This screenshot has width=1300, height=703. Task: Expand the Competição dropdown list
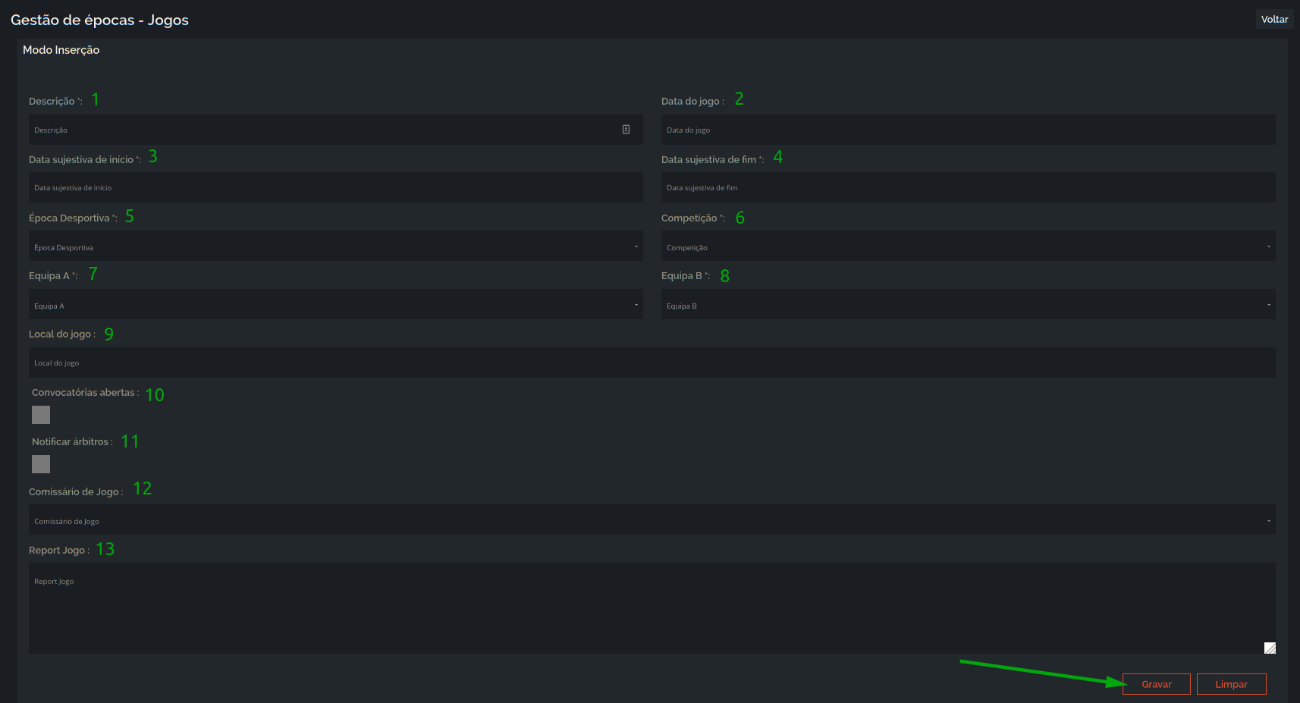pyautogui.click(x=968, y=246)
